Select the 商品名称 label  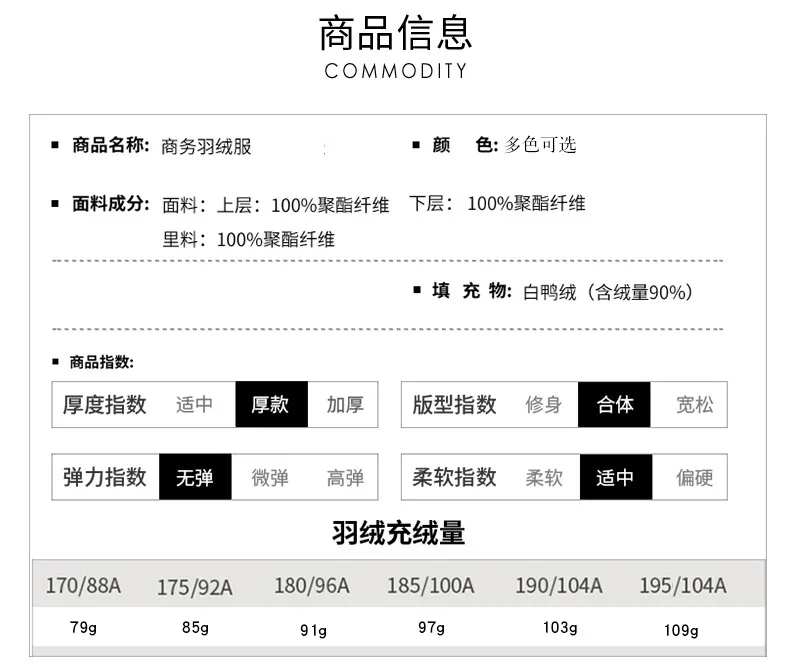tap(111, 145)
